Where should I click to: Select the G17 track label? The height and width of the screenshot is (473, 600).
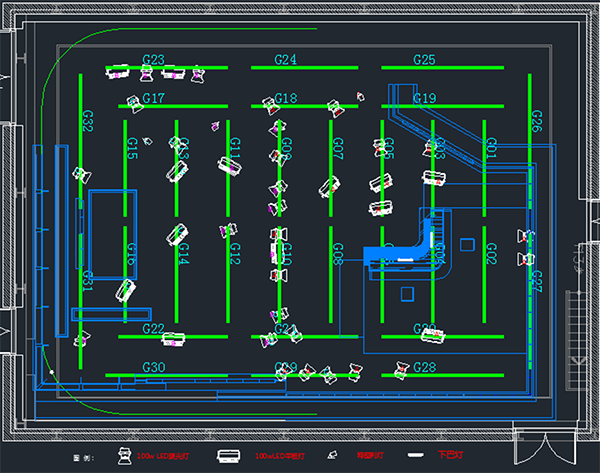154,98
